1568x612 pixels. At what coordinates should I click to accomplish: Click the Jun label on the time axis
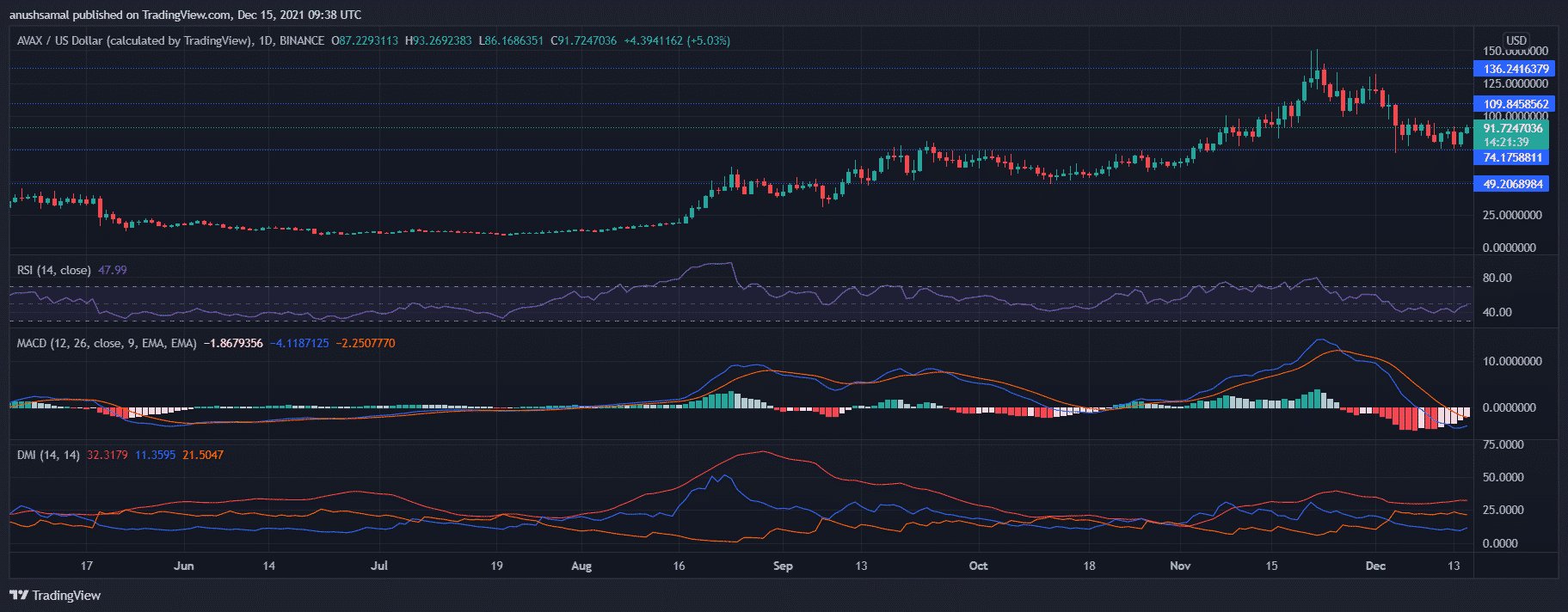(x=183, y=566)
